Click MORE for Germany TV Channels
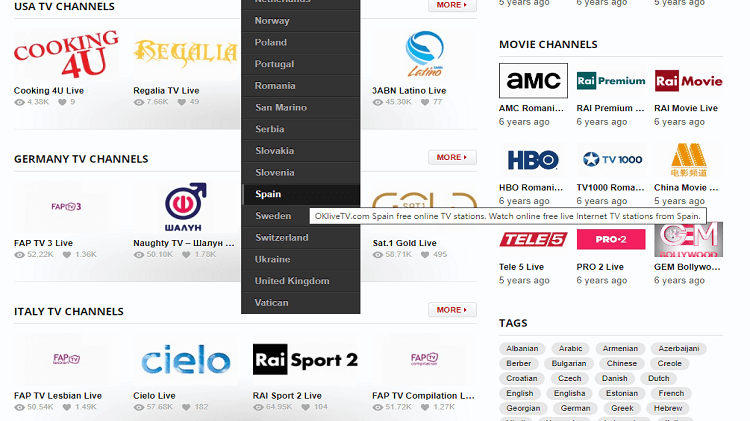 click(452, 157)
